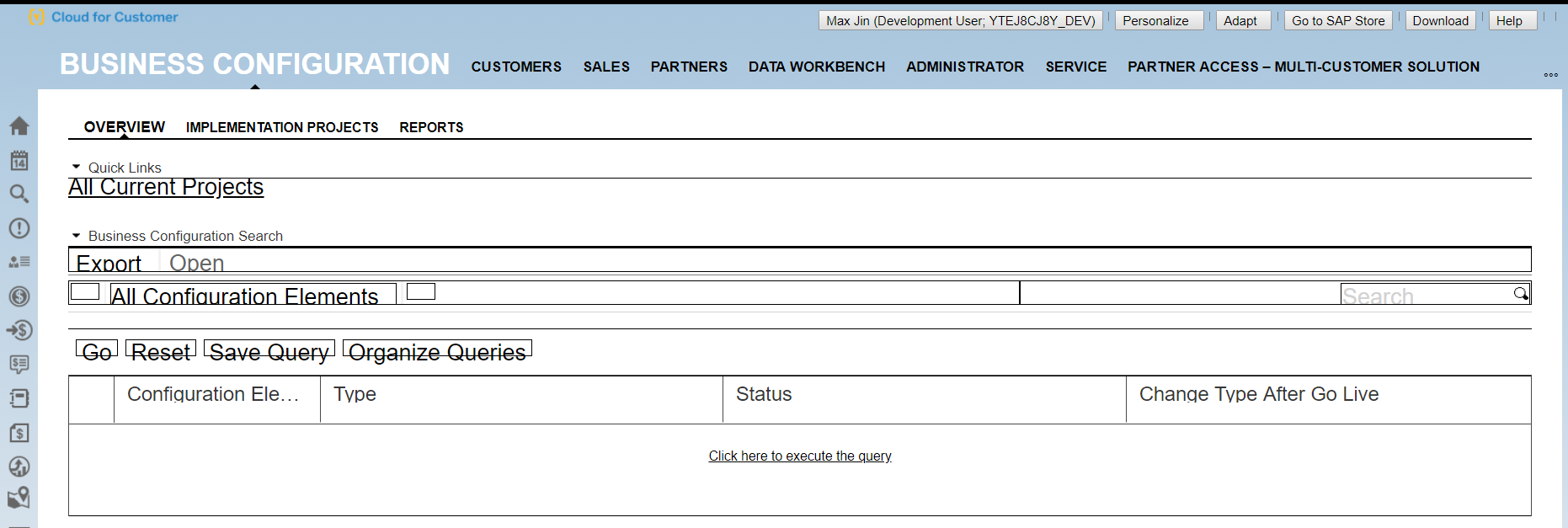Open the All Configuration Elements dropdown

coord(253,295)
